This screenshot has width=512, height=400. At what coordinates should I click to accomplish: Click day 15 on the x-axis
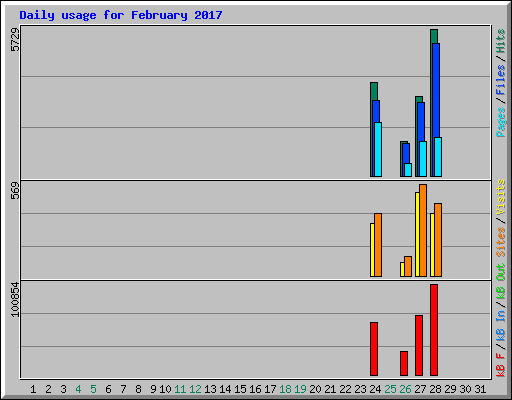[240, 389]
